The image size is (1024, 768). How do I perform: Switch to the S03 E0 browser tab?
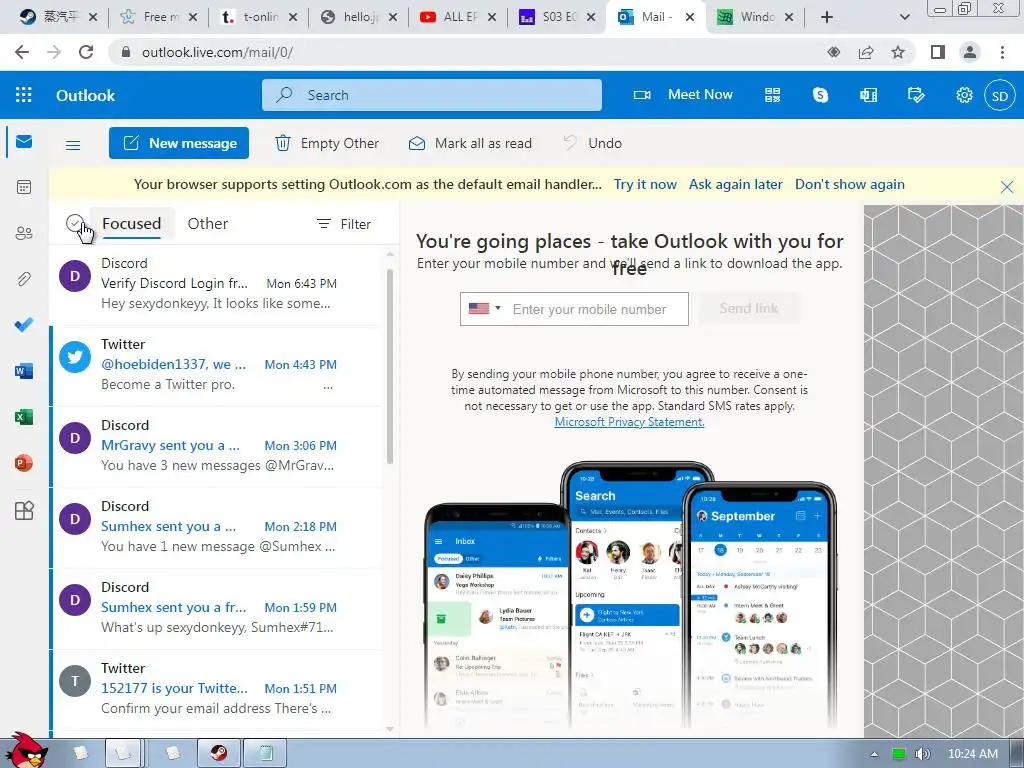point(557,17)
